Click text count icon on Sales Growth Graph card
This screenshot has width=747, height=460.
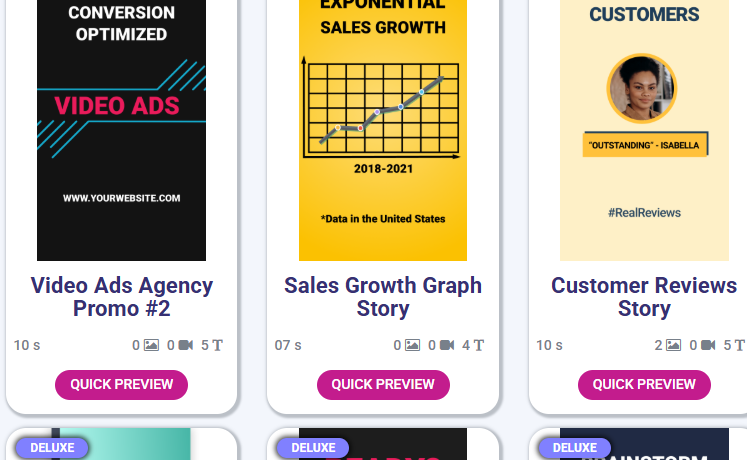[479, 345]
